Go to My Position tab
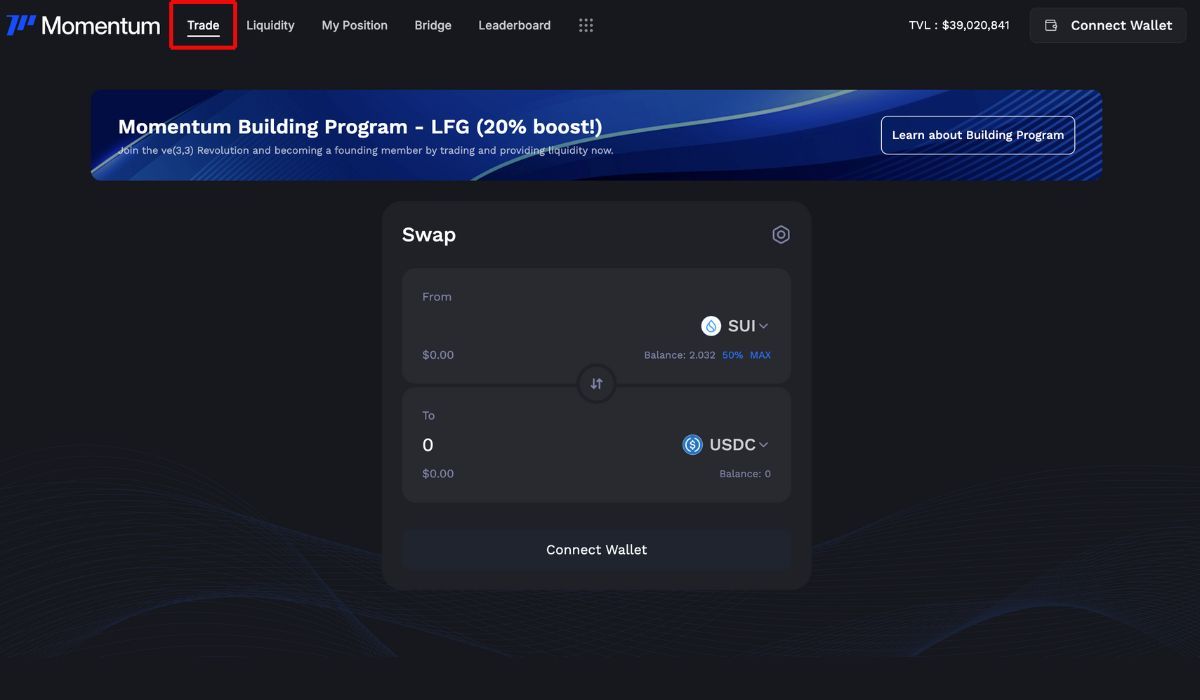Image resolution: width=1200 pixels, height=700 pixels. 354,25
